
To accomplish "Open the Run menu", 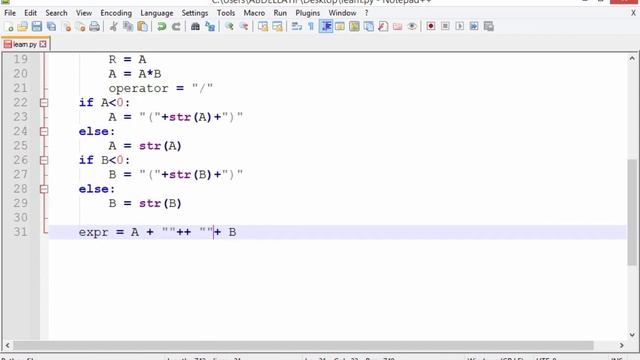I will (x=280, y=13).
